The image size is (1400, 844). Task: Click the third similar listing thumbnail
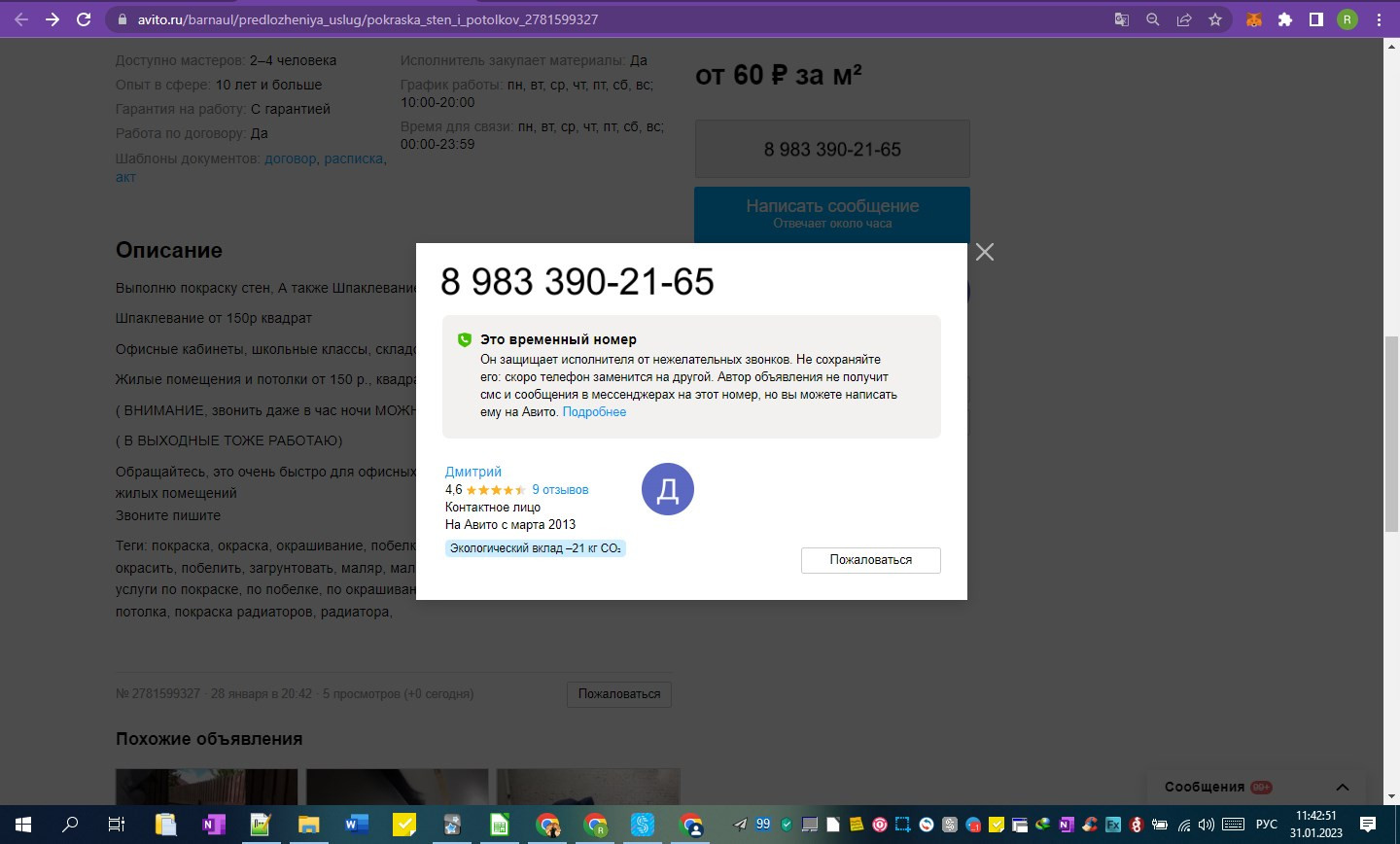(588, 787)
